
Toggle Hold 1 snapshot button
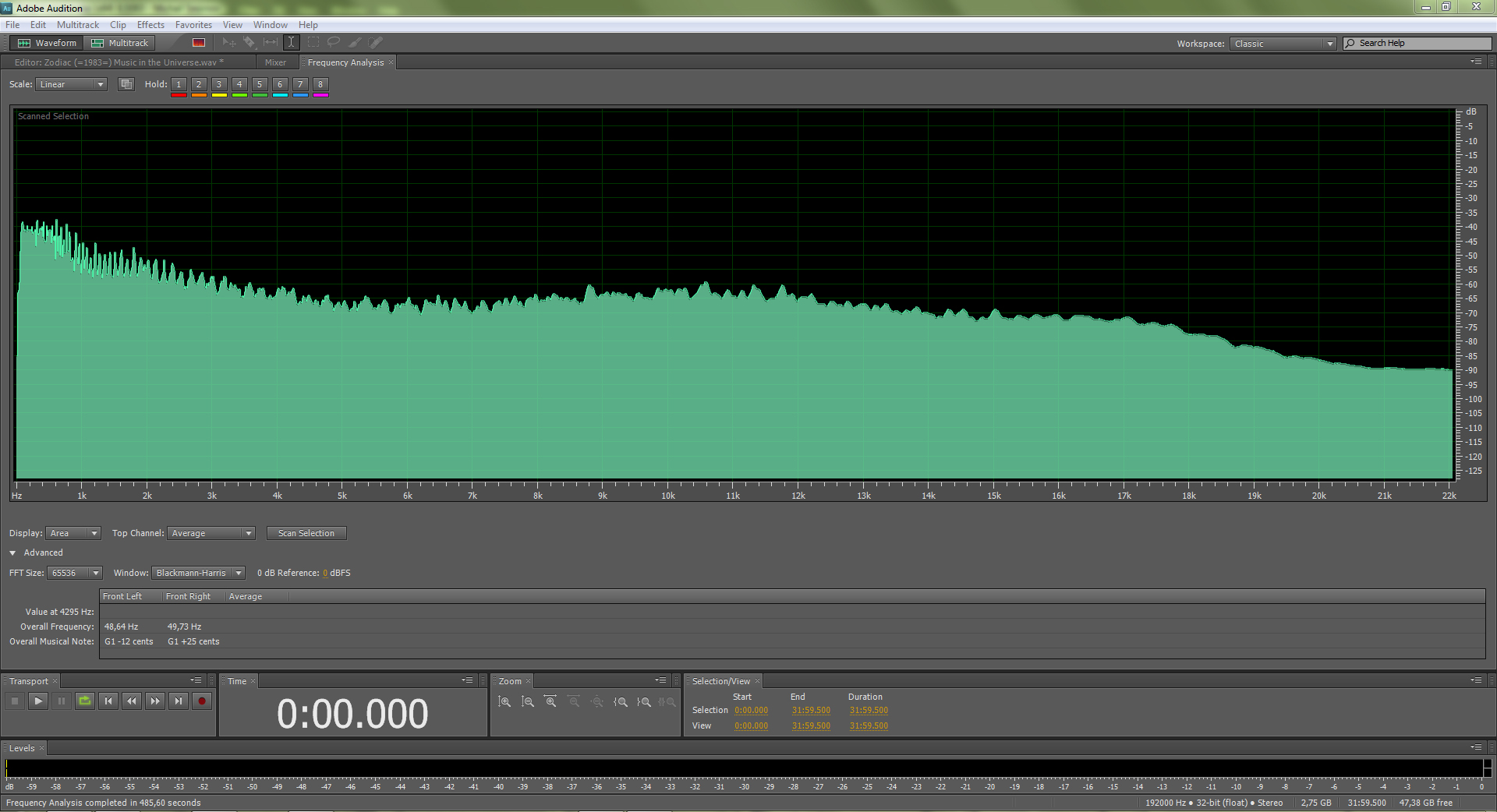point(179,84)
